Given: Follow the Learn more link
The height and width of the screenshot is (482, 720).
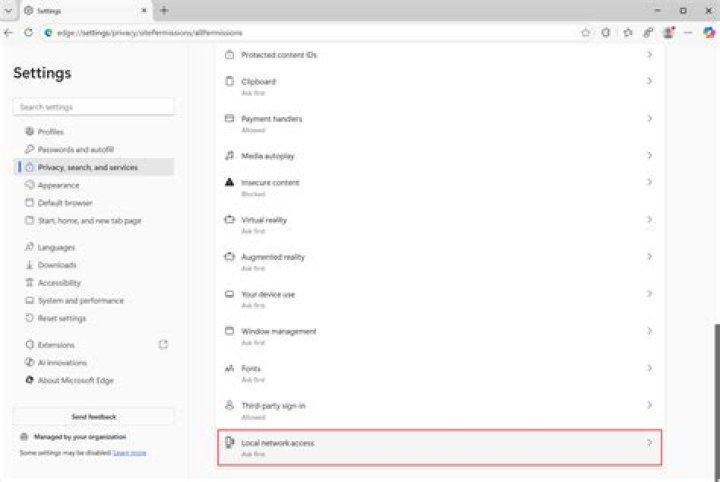Looking at the screenshot, I should [129, 453].
